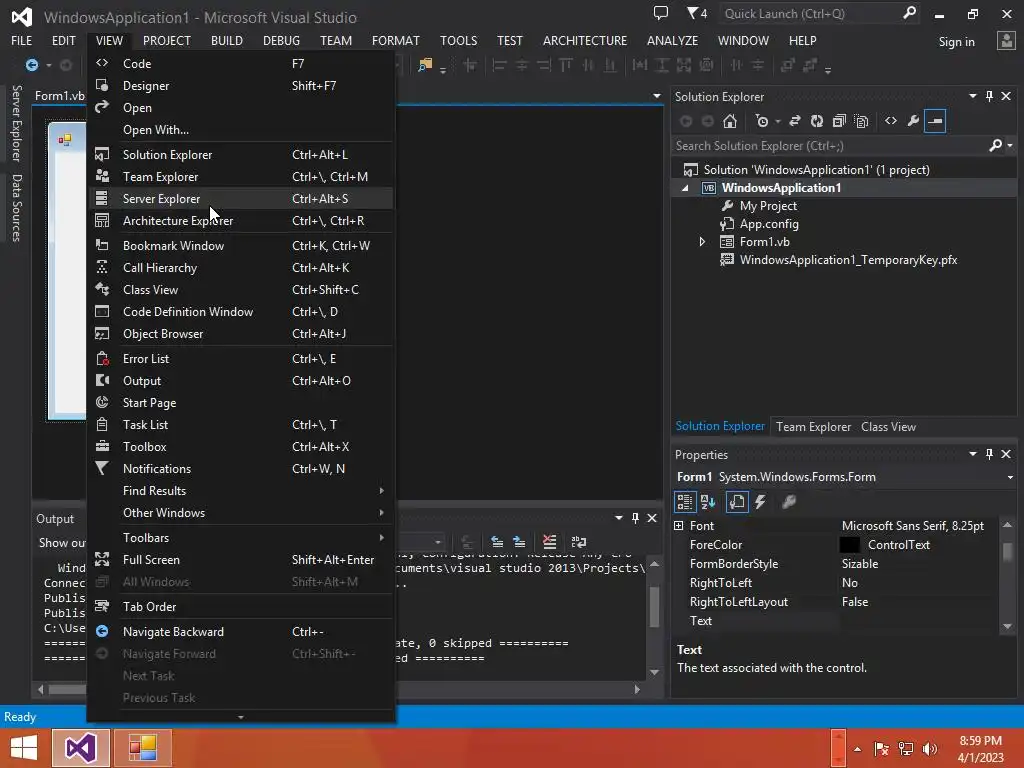Click the Class View menu icon
The height and width of the screenshot is (768, 1024).
(x=102, y=289)
